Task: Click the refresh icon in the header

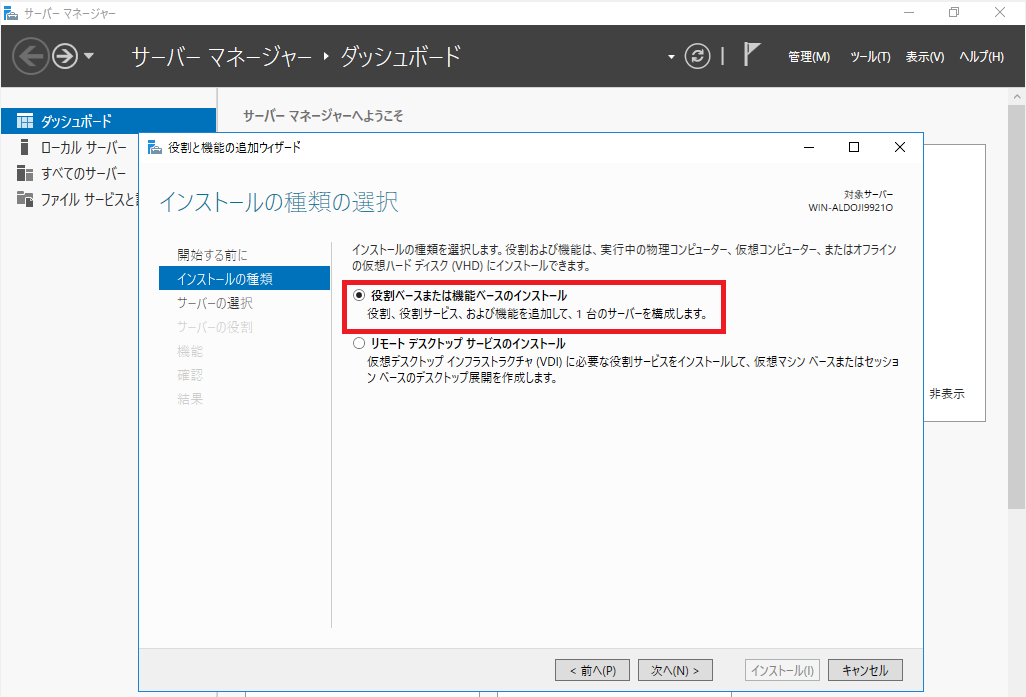Action: pos(697,56)
